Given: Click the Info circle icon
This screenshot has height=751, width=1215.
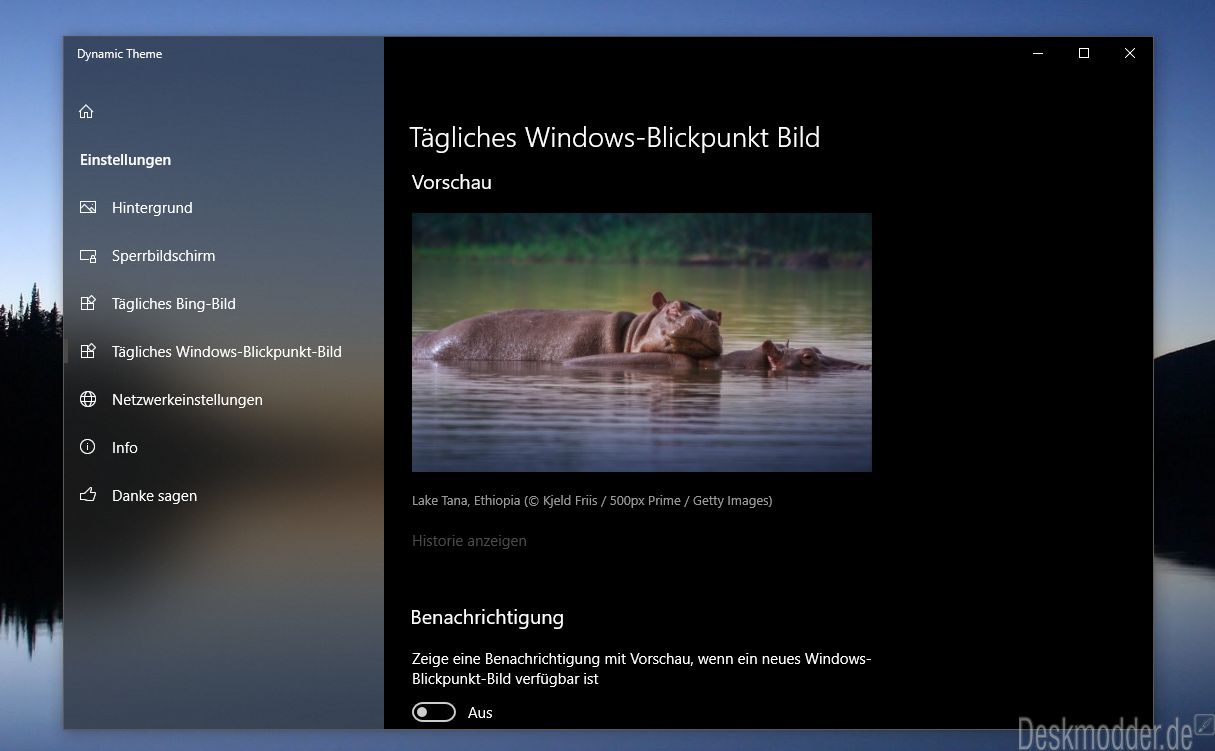Looking at the screenshot, I should coord(88,447).
